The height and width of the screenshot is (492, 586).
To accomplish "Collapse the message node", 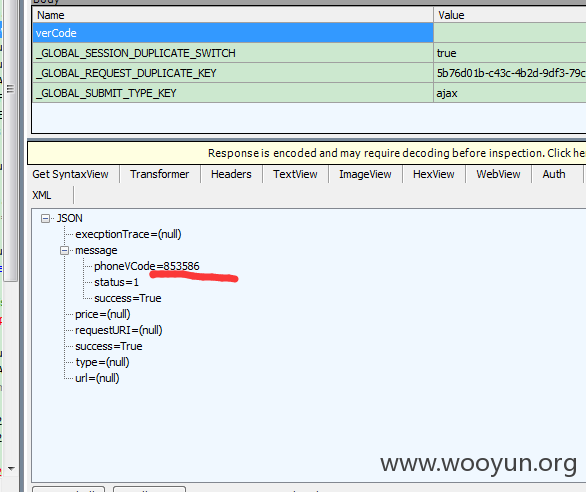I will coord(65,250).
